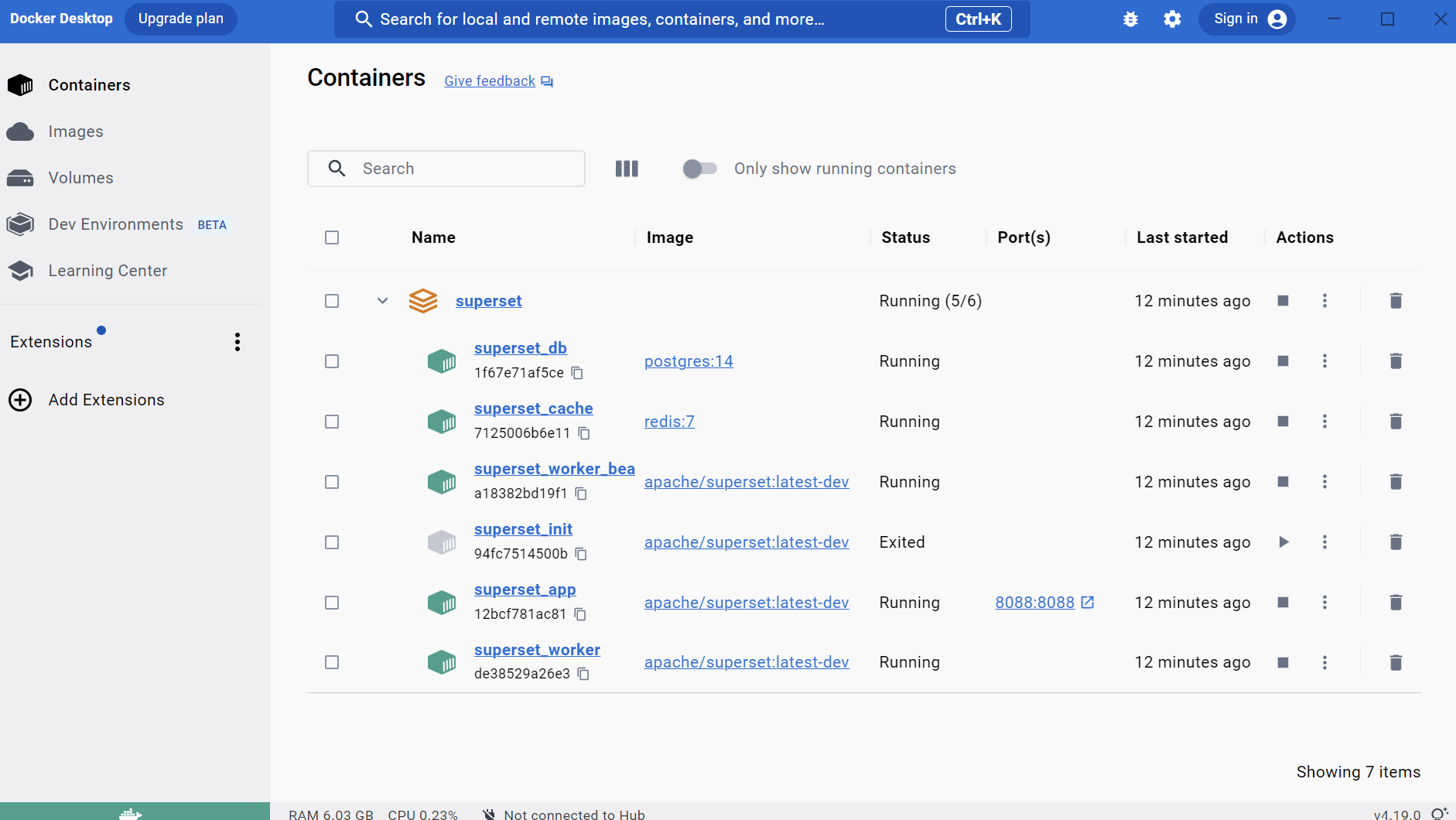Select the superset_app row checkbox
This screenshot has width=1456, height=820.
332,603
